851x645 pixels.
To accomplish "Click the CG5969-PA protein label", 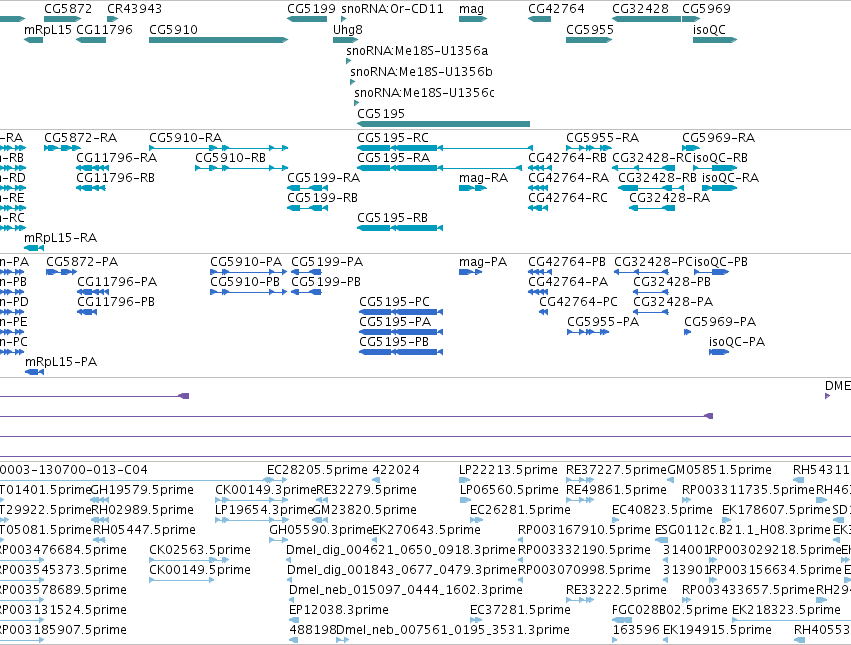I will (x=720, y=322).
